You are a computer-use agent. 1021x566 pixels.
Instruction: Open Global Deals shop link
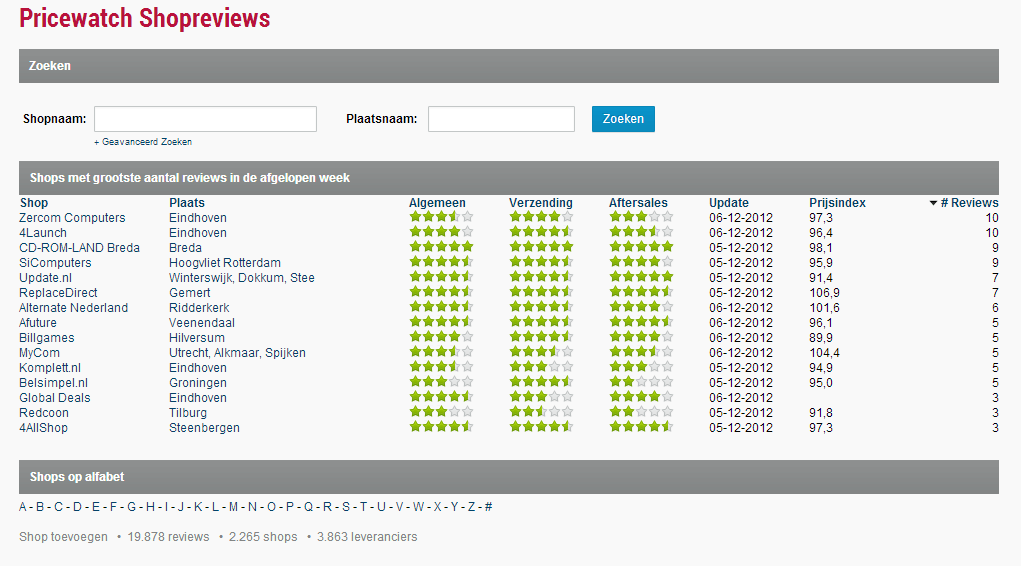point(55,397)
